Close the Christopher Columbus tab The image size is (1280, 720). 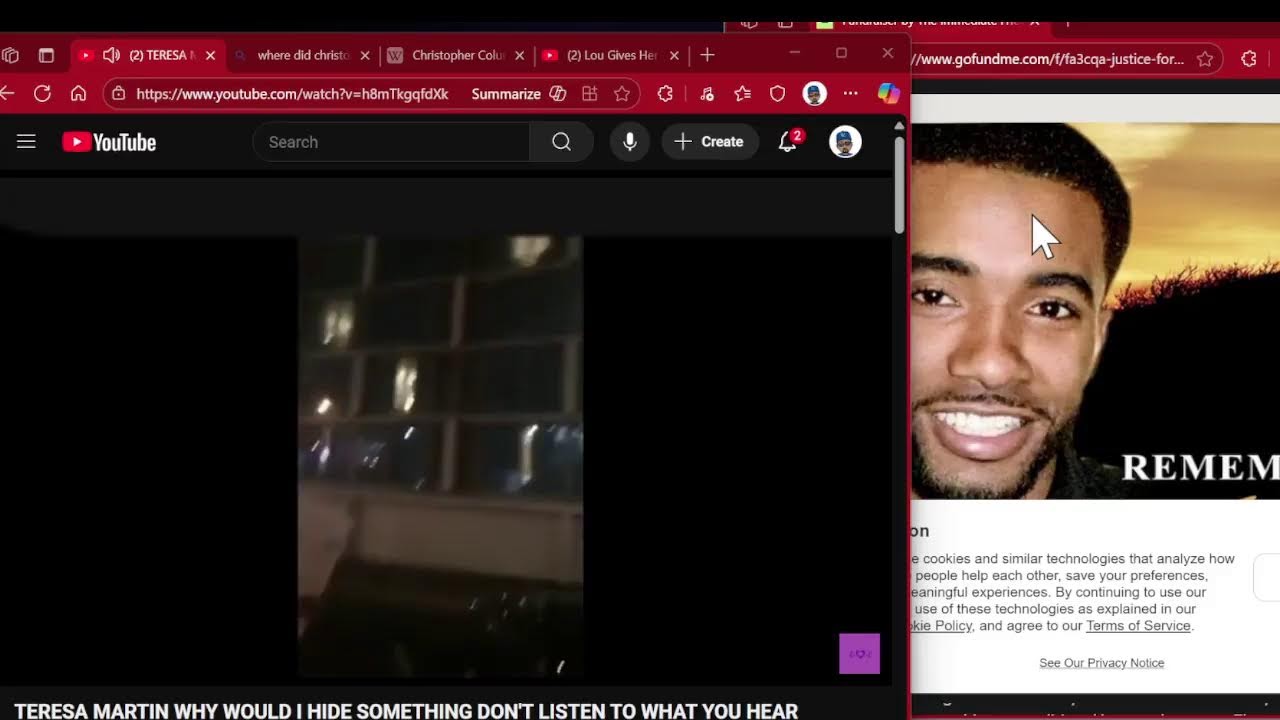pyautogui.click(x=520, y=55)
